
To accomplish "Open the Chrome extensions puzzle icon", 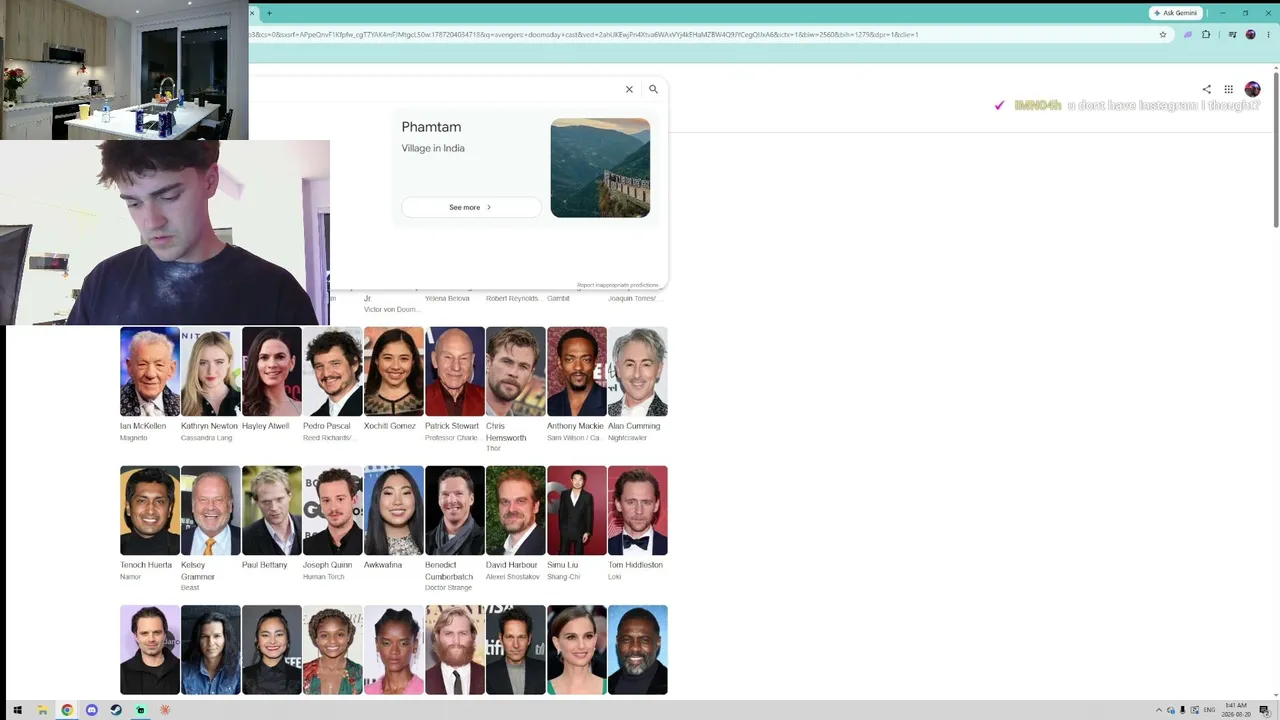I will 1206,34.
